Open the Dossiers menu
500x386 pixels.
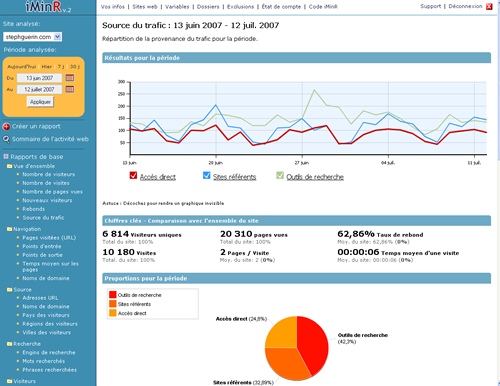tap(208, 7)
